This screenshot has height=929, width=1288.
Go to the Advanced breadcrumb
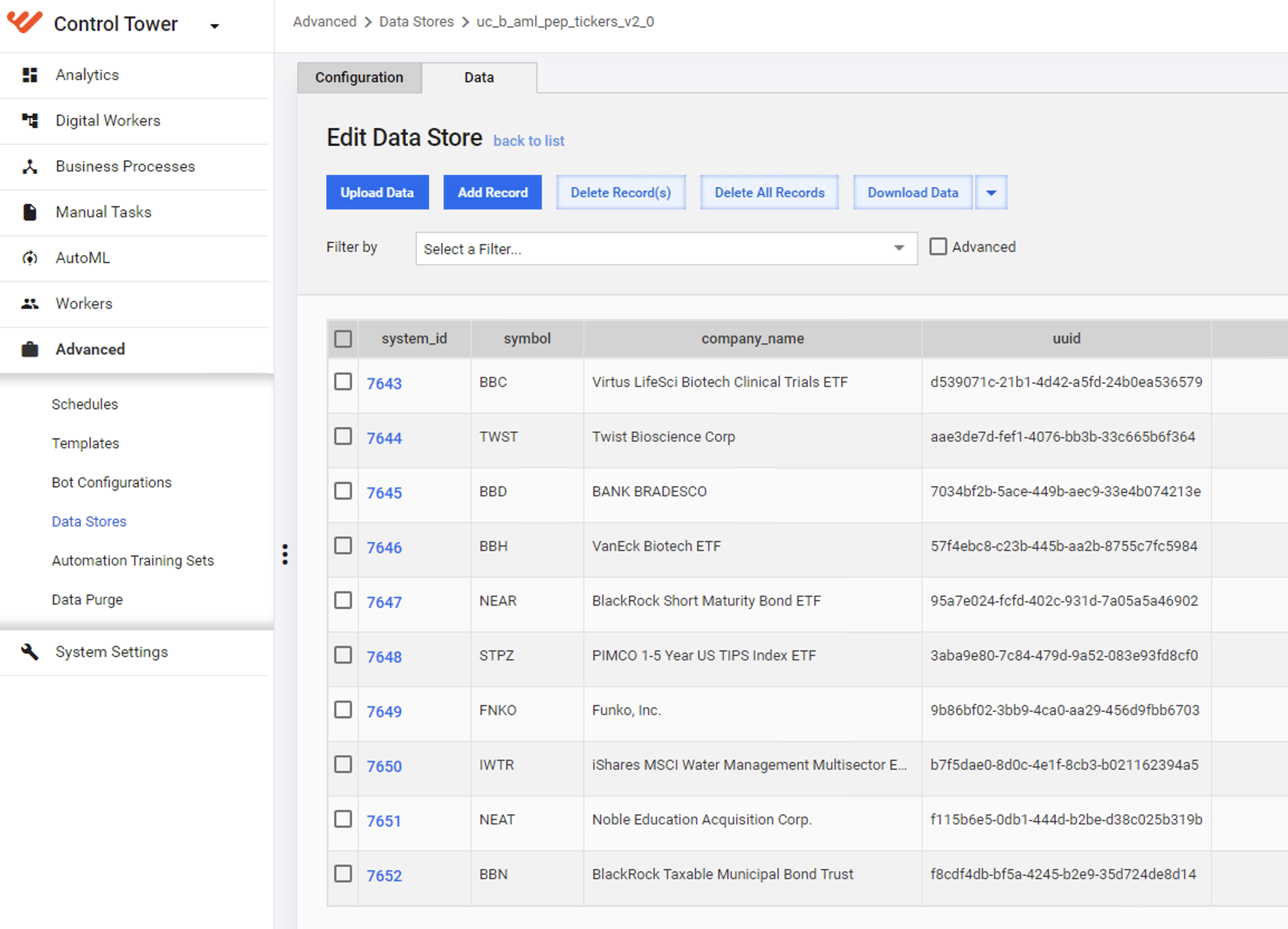pos(325,22)
